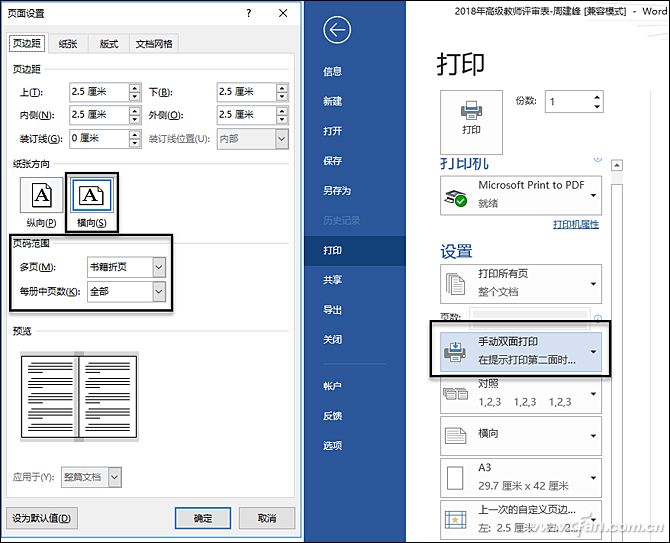Screen dimensions: 670x543
Task: Click the 装订线 gutter input field
Action: [99, 138]
